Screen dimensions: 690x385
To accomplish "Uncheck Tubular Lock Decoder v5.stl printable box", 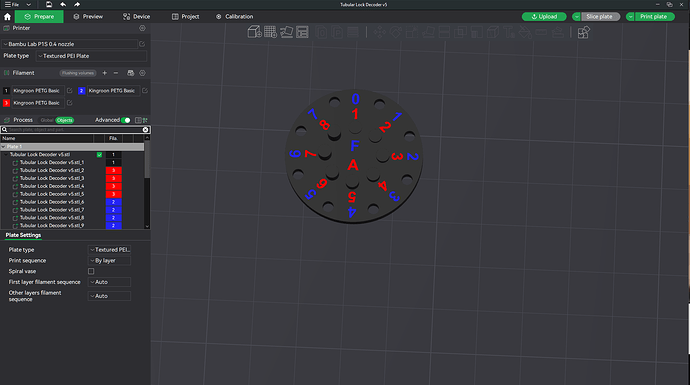I will click(99, 154).
